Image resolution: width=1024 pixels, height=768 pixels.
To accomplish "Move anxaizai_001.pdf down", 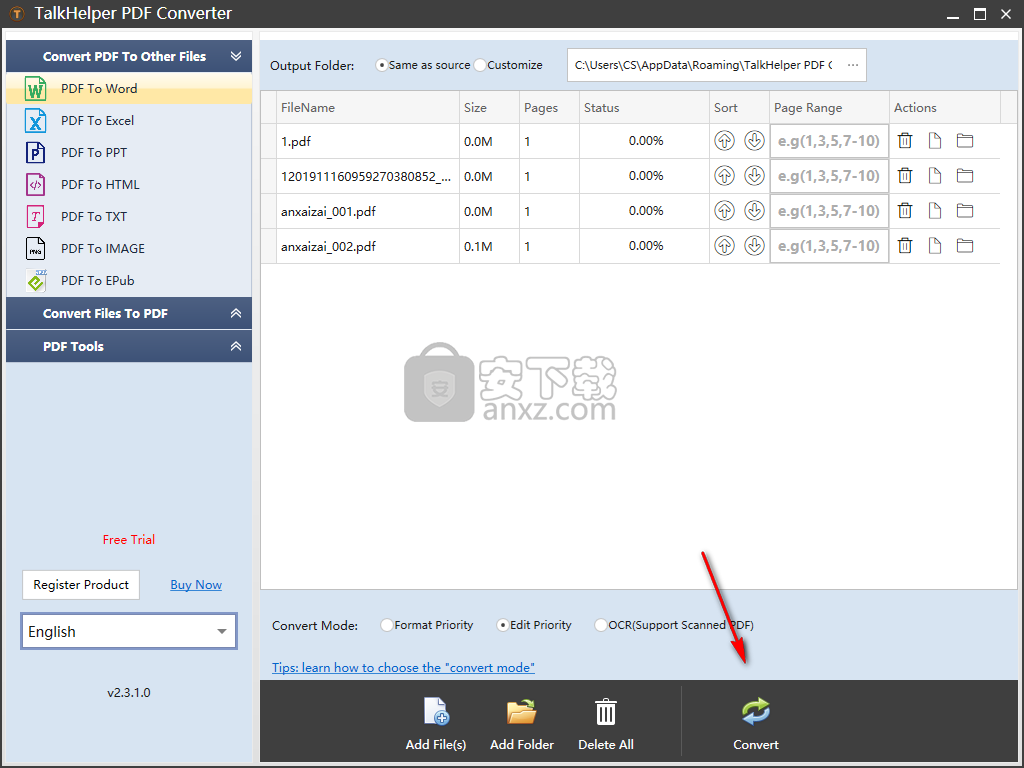I will [x=754, y=210].
